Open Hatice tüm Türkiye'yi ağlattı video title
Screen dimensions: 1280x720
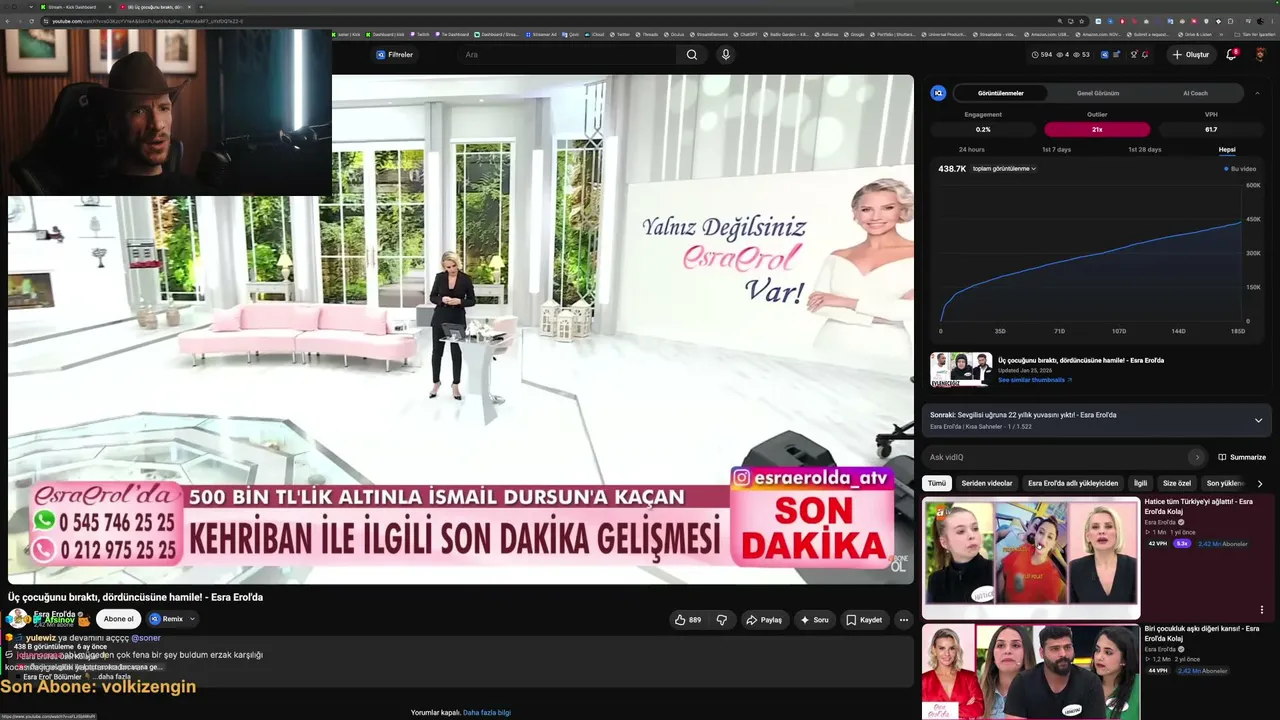click(x=1198, y=506)
